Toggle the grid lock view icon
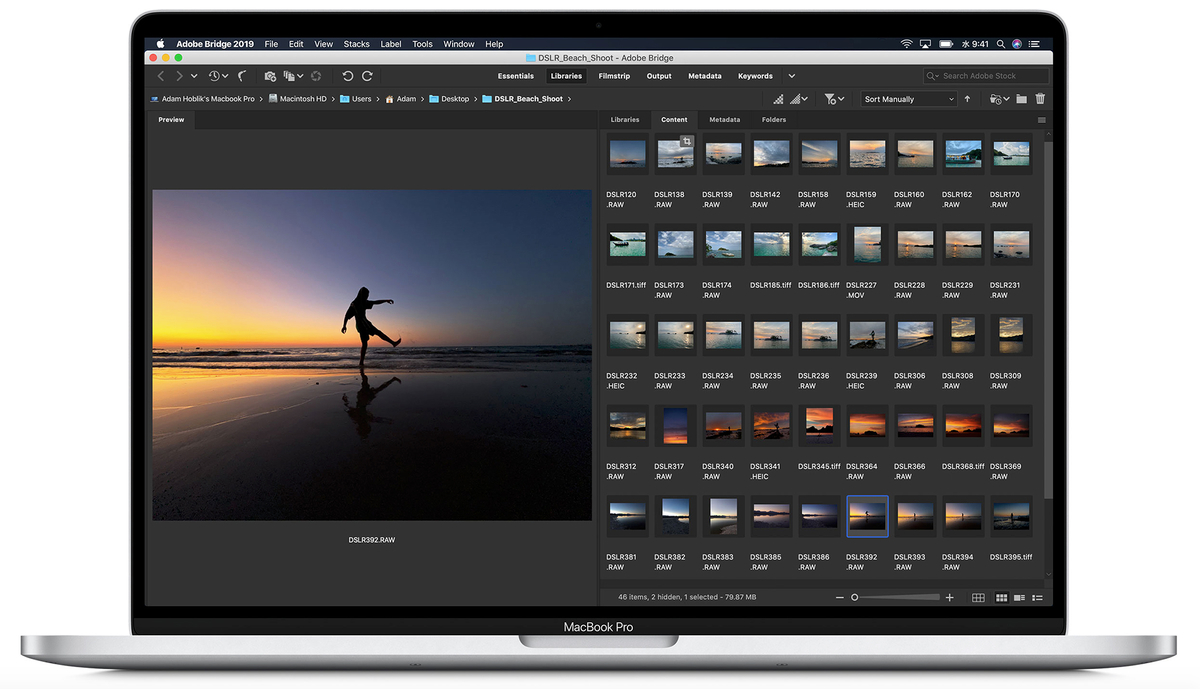 pyautogui.click(x=978, y=598)
